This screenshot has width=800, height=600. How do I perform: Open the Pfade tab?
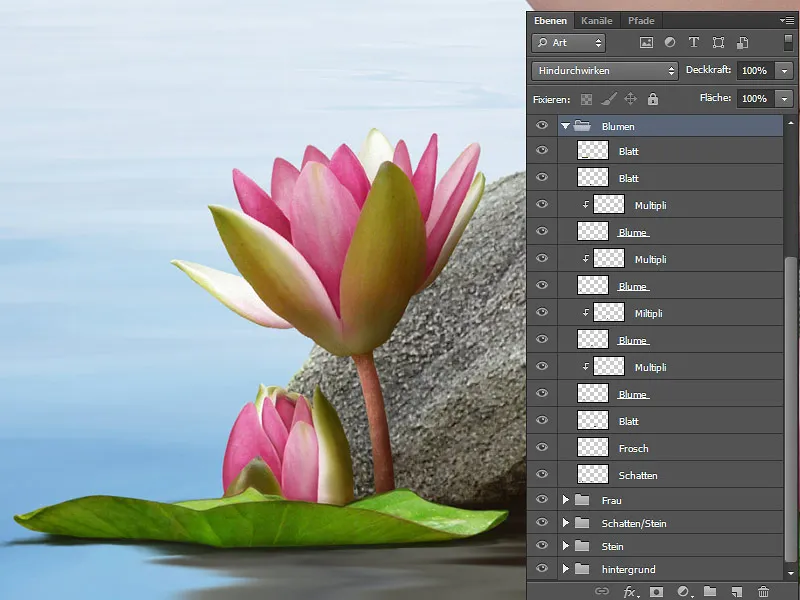pyautogui.click(x=641, y=21)
